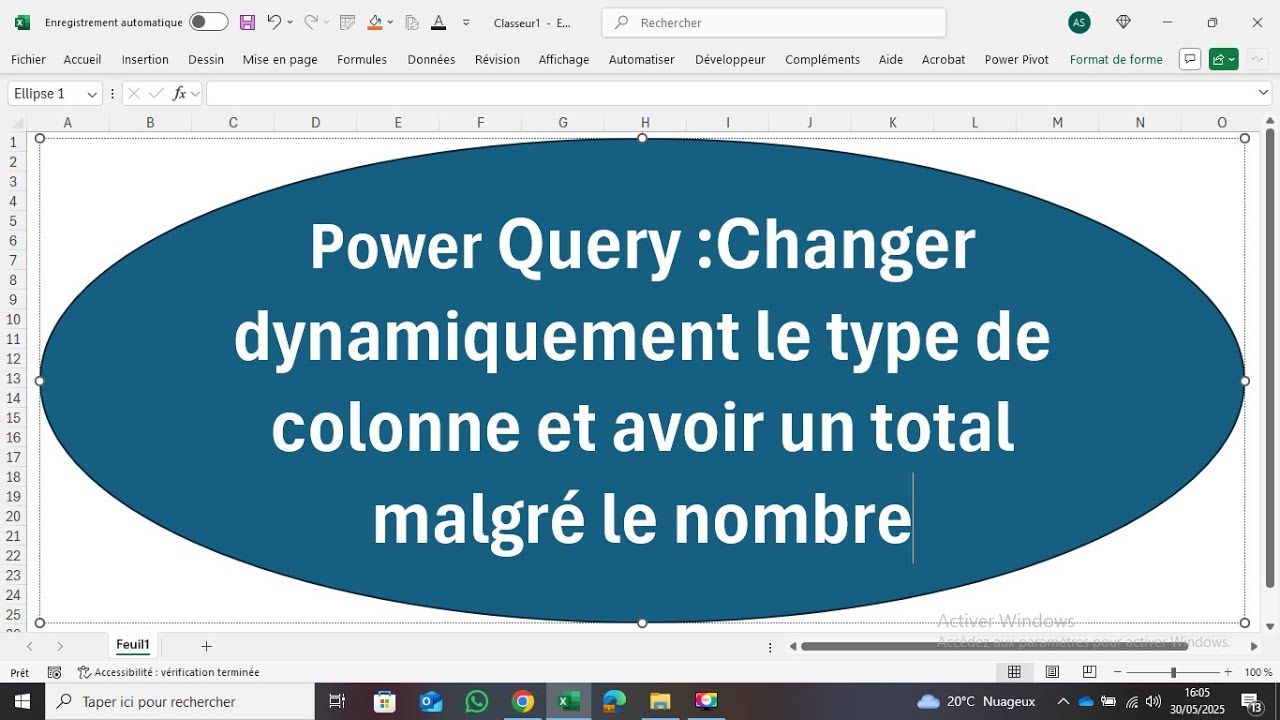Add a new sheet with plus icon
This screenshot has width=1280, height=720.
tap(207, 646)
